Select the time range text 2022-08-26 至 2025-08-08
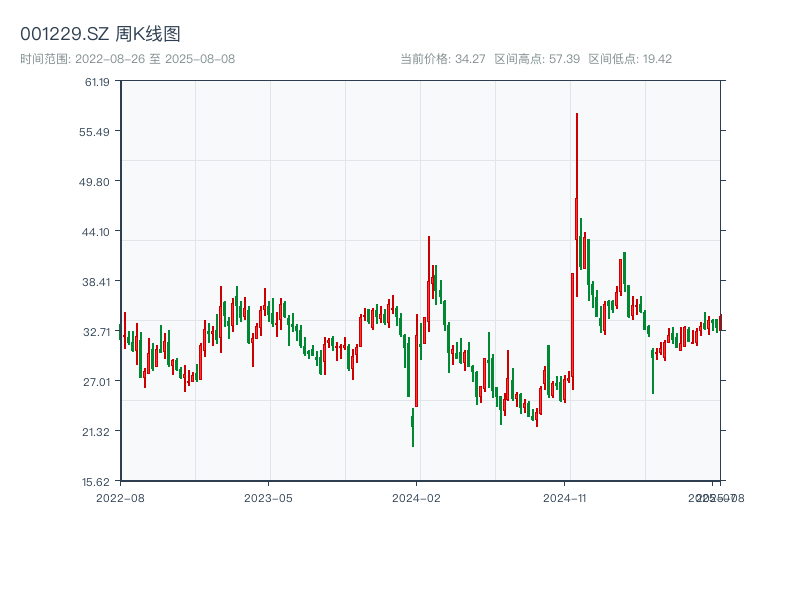800x600 pixels. (x=155, y=59)
